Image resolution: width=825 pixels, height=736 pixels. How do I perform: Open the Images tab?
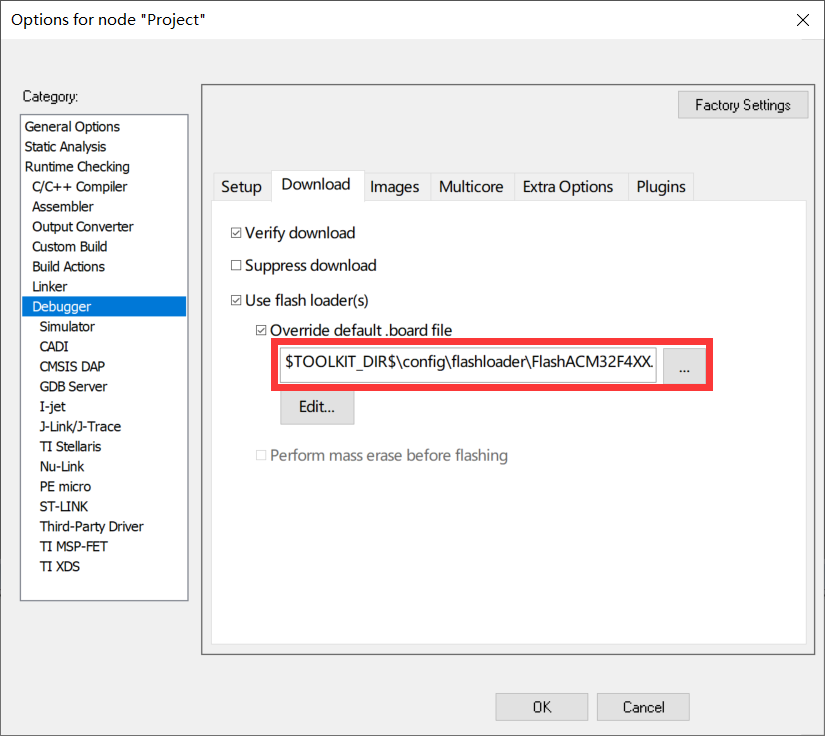[394, 187]
